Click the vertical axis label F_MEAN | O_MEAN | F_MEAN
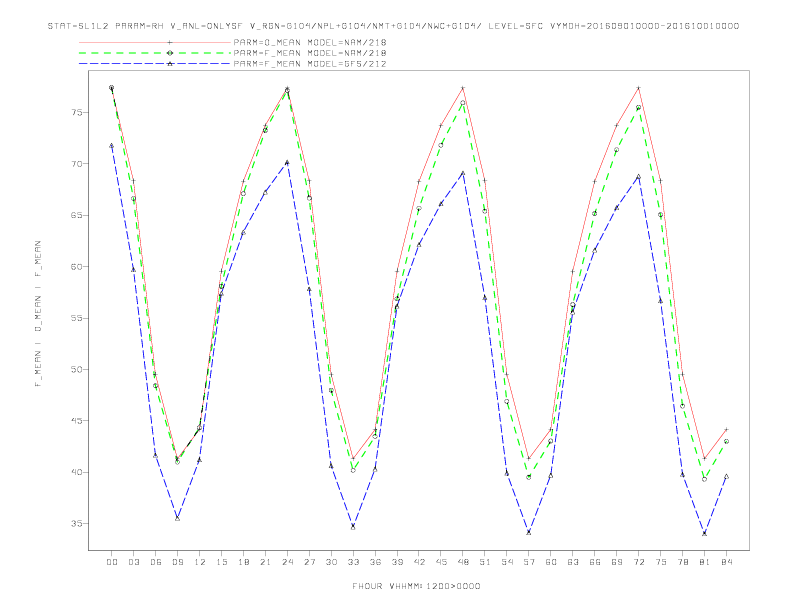The height and width of the screenshot is (612, 792). [x=38, y=314]
